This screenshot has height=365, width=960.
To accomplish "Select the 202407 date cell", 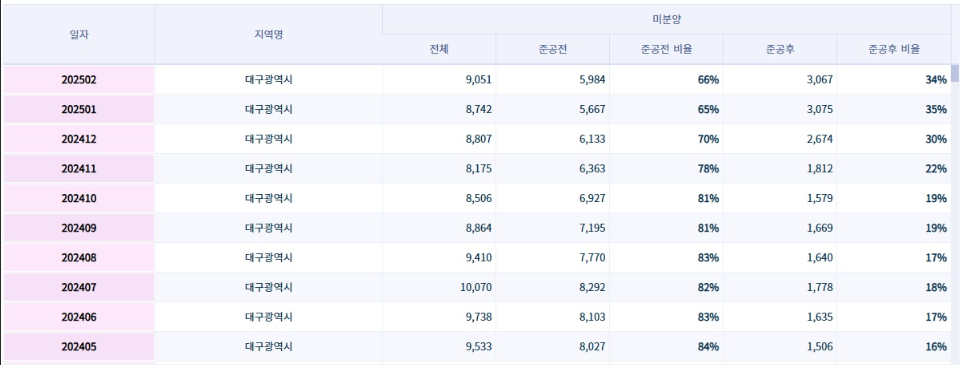I will pyautogui.click(x=79, y=287).
